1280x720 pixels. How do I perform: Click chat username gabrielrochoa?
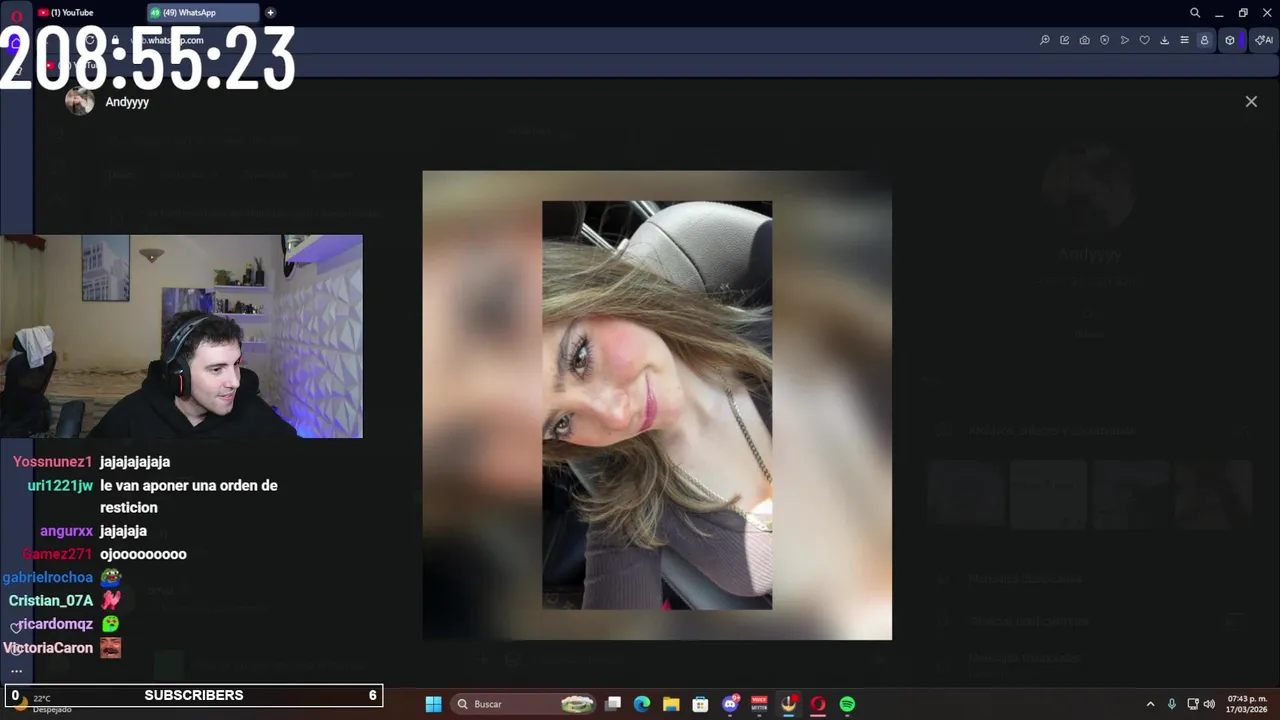tap(47, 577)
